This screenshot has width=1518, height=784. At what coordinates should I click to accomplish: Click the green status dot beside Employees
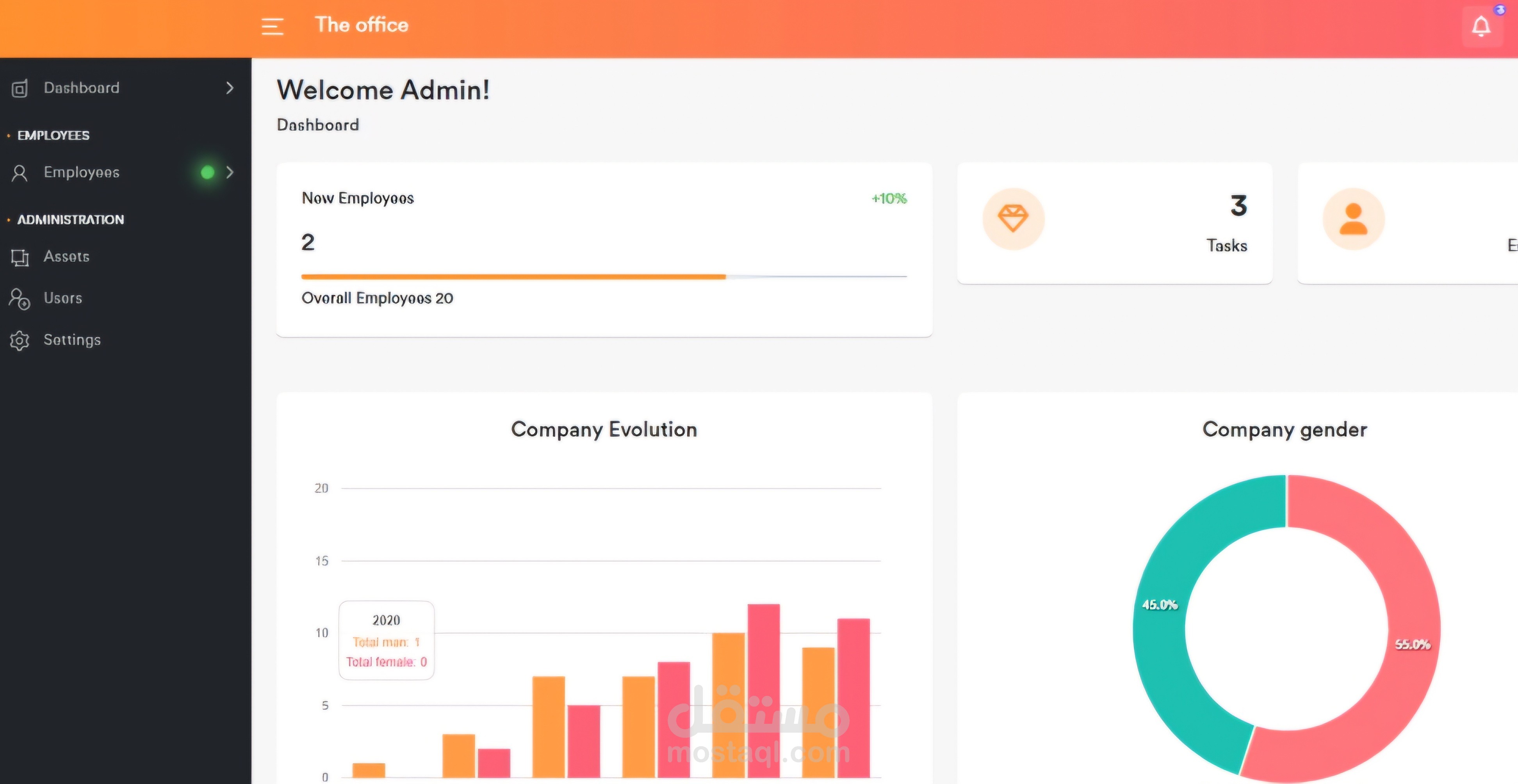click(x=207, y=172)
